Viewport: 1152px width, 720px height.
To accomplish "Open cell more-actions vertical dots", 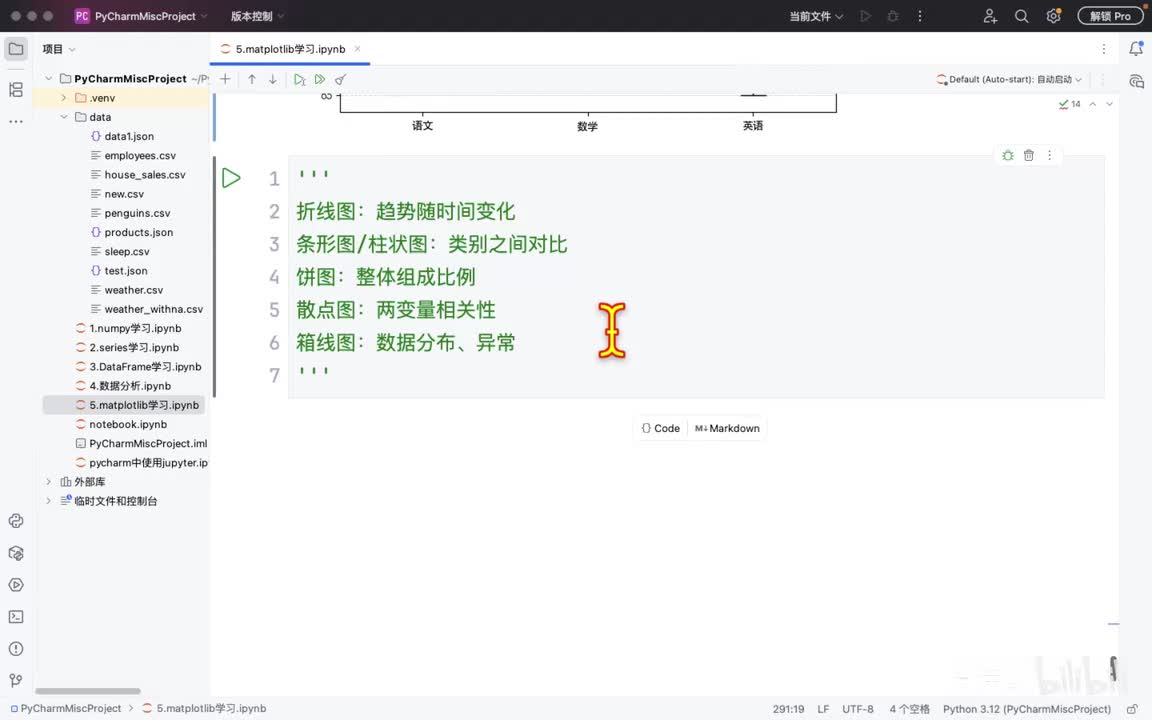I will pos(1049,155).
